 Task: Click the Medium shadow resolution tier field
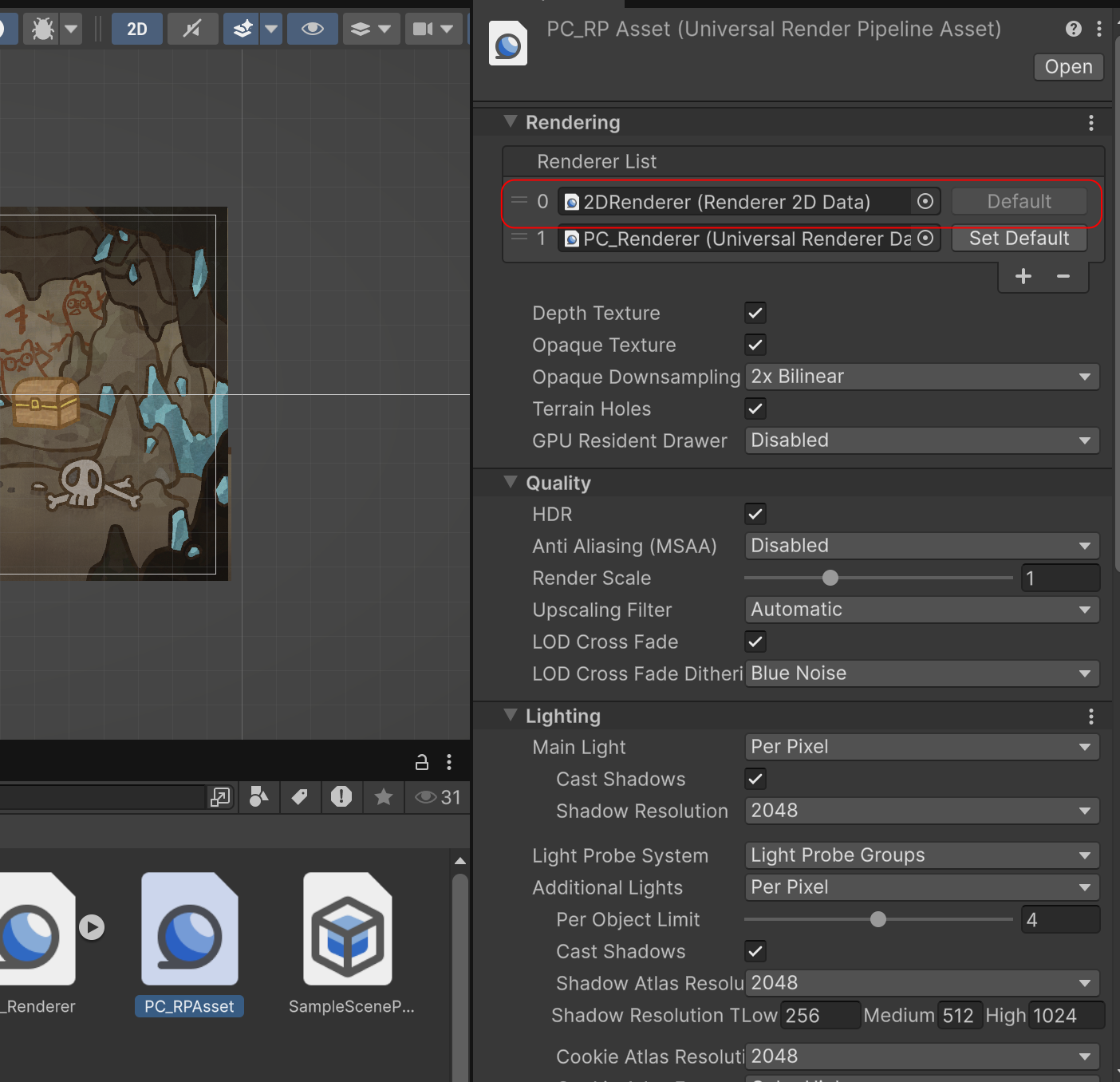[960, 1015]
